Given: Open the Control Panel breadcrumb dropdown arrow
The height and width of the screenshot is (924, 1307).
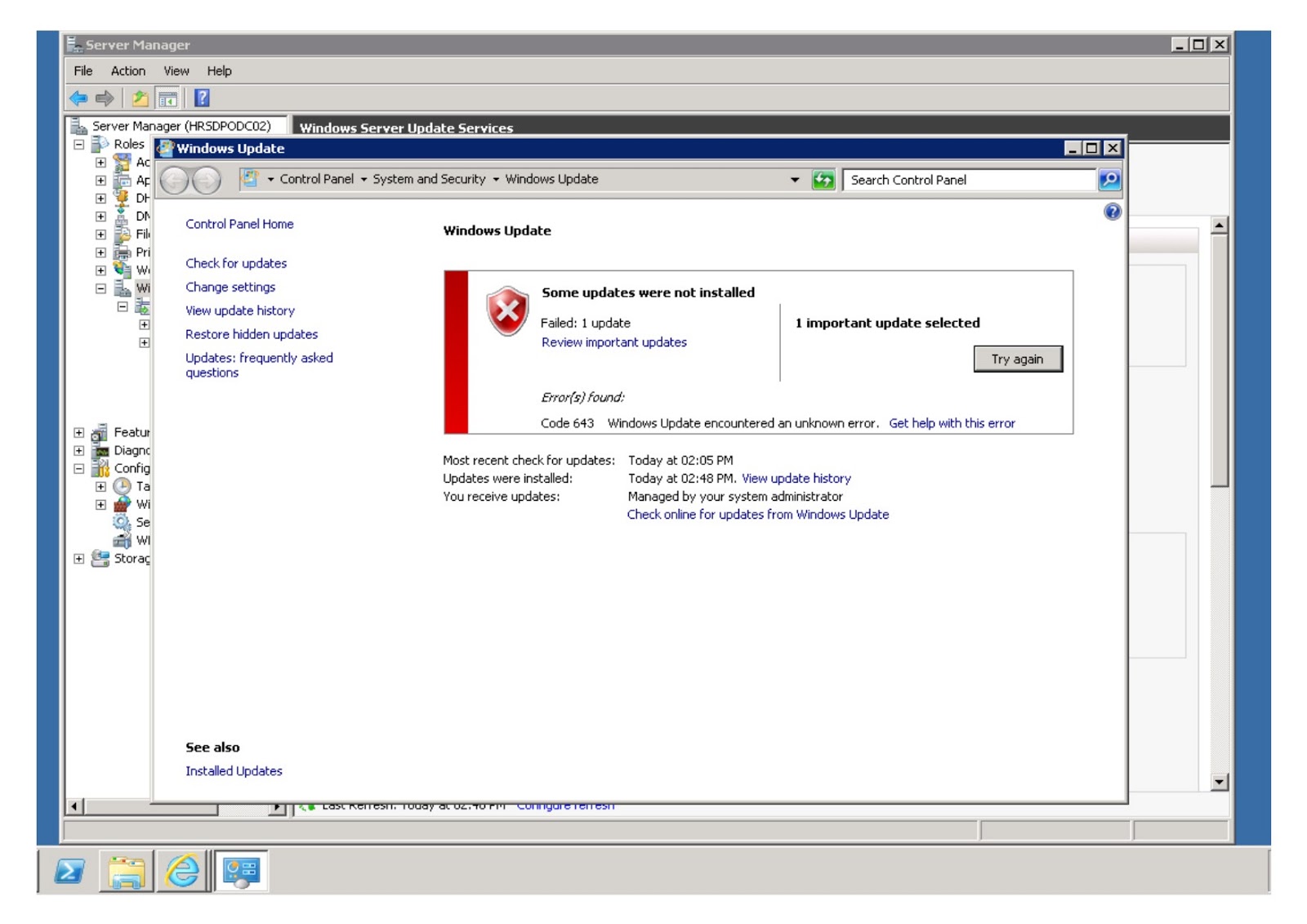Looking at the screenshot, I should 364,180.
